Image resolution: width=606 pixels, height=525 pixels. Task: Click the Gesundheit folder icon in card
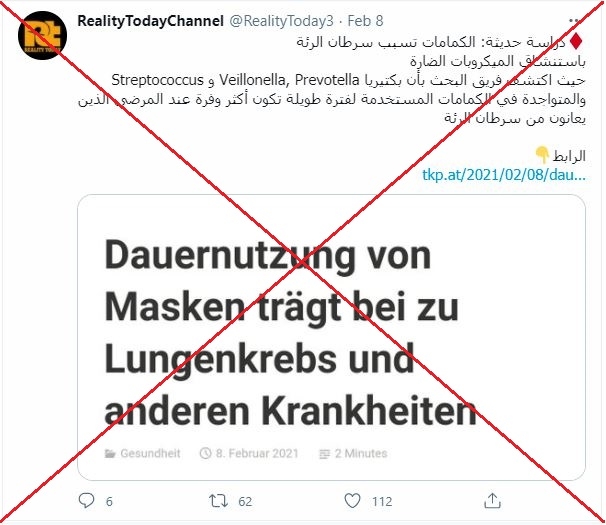click(110, 453)
